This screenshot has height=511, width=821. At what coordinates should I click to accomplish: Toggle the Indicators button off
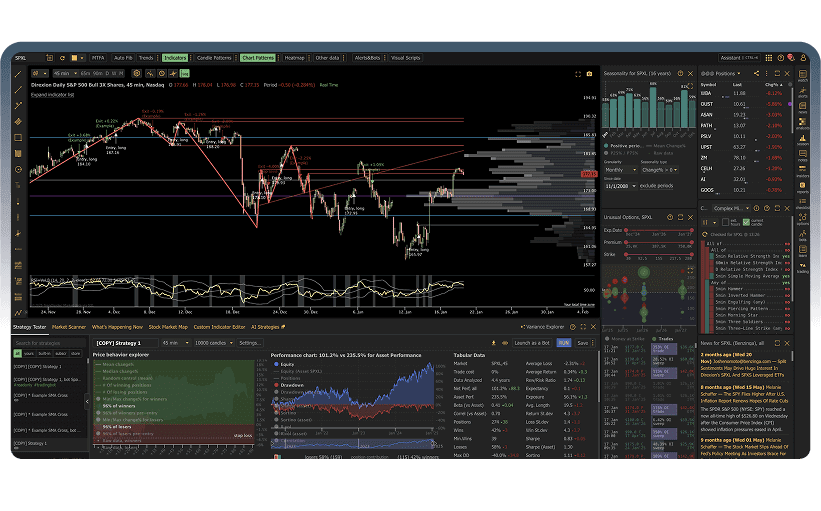point(175,58)
